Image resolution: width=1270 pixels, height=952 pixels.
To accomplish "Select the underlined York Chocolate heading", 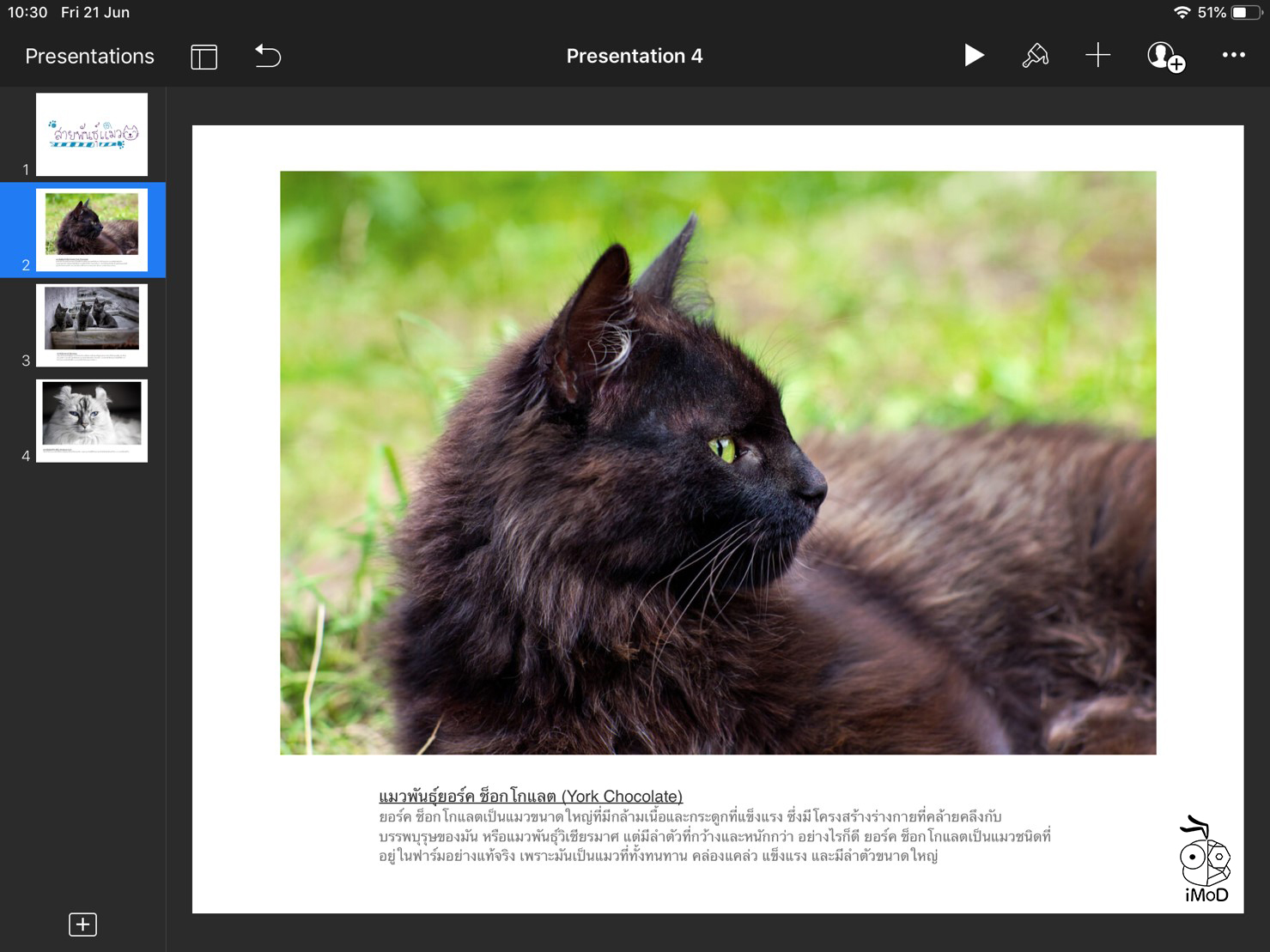I will [531, 797].
